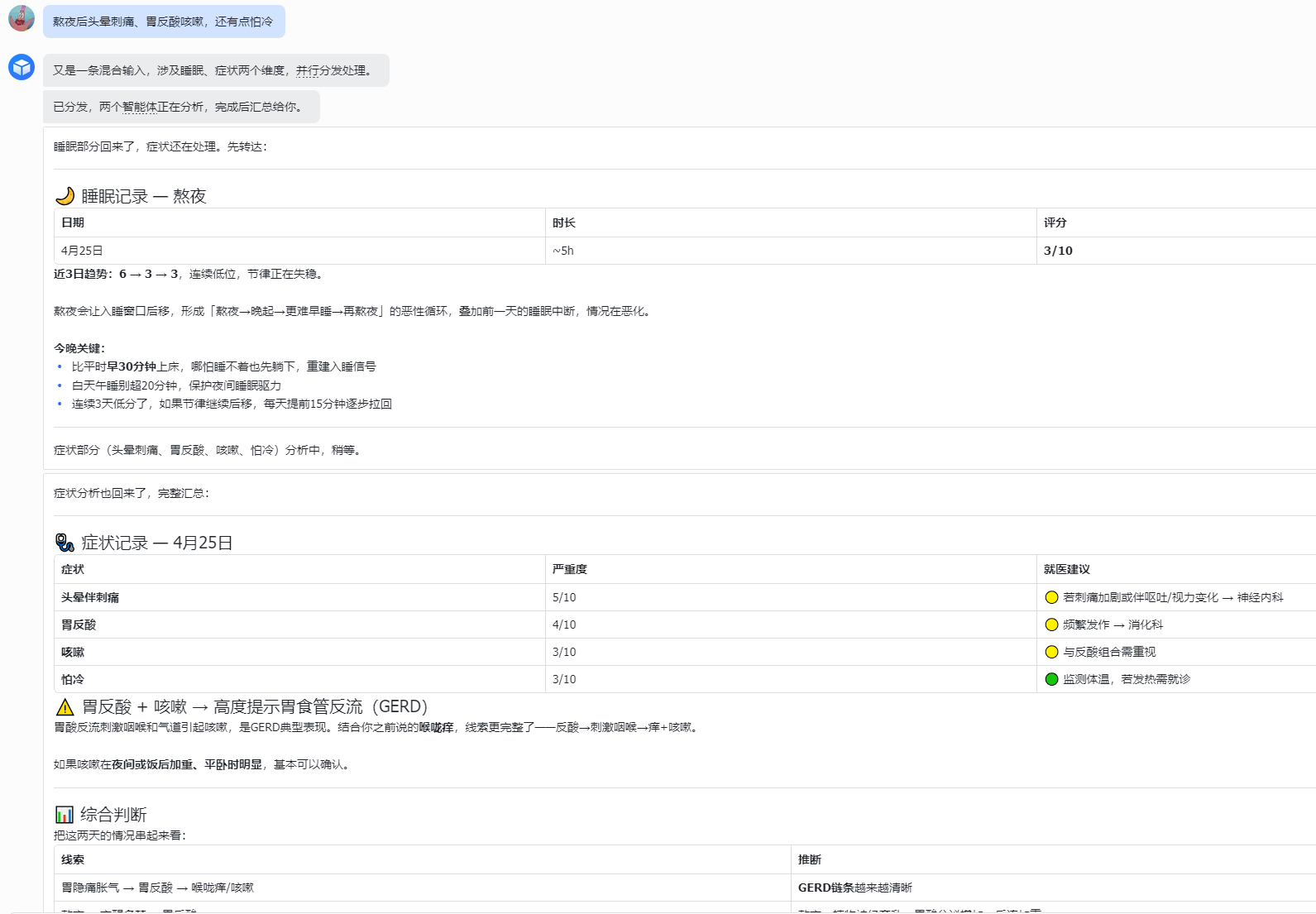Viewport: 1316px width, 914px height.
Task: Click the 5/10 severity cell
Action: pos(791,597)
